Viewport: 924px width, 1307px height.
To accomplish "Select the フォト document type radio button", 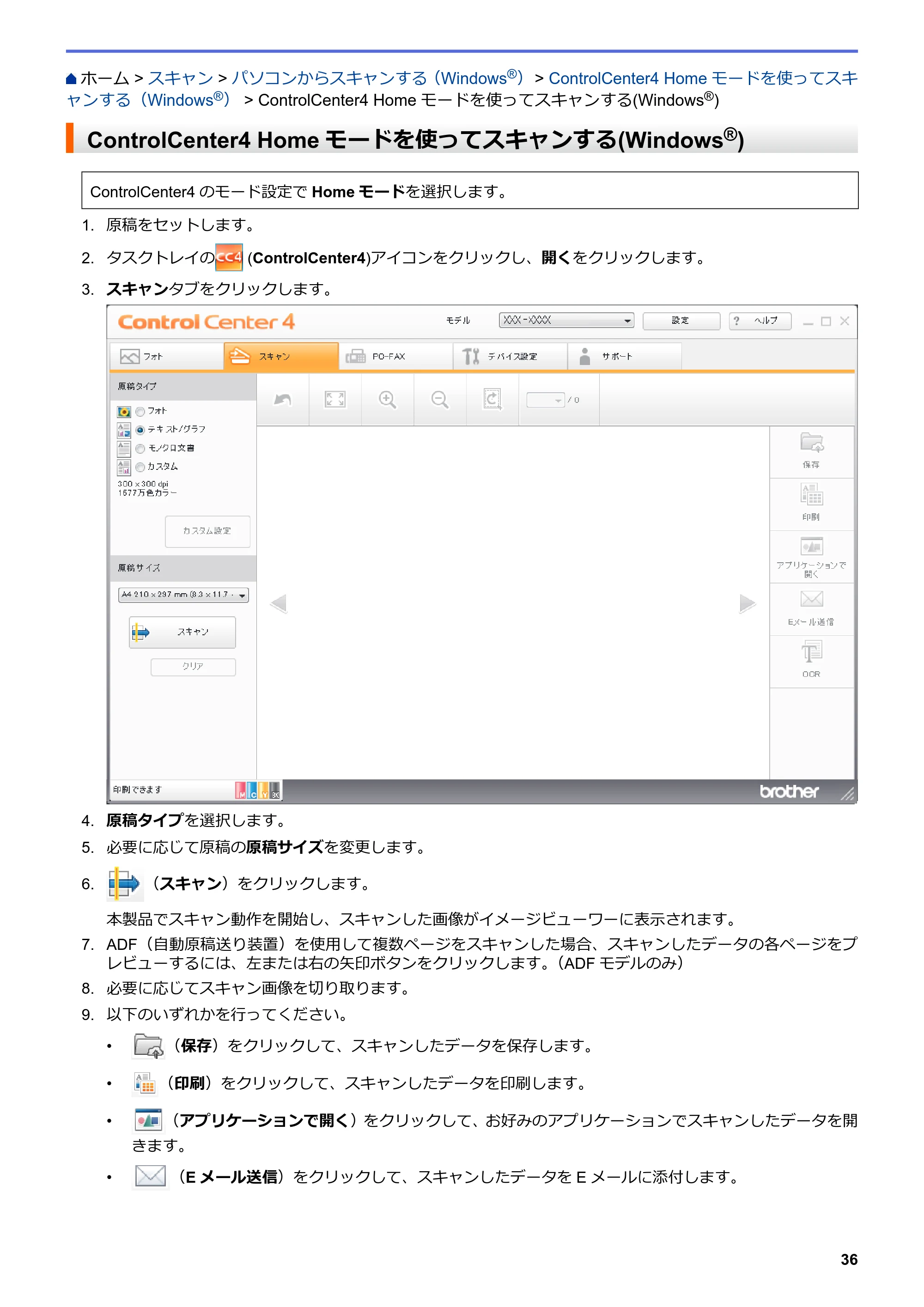I will pos(140,412).
